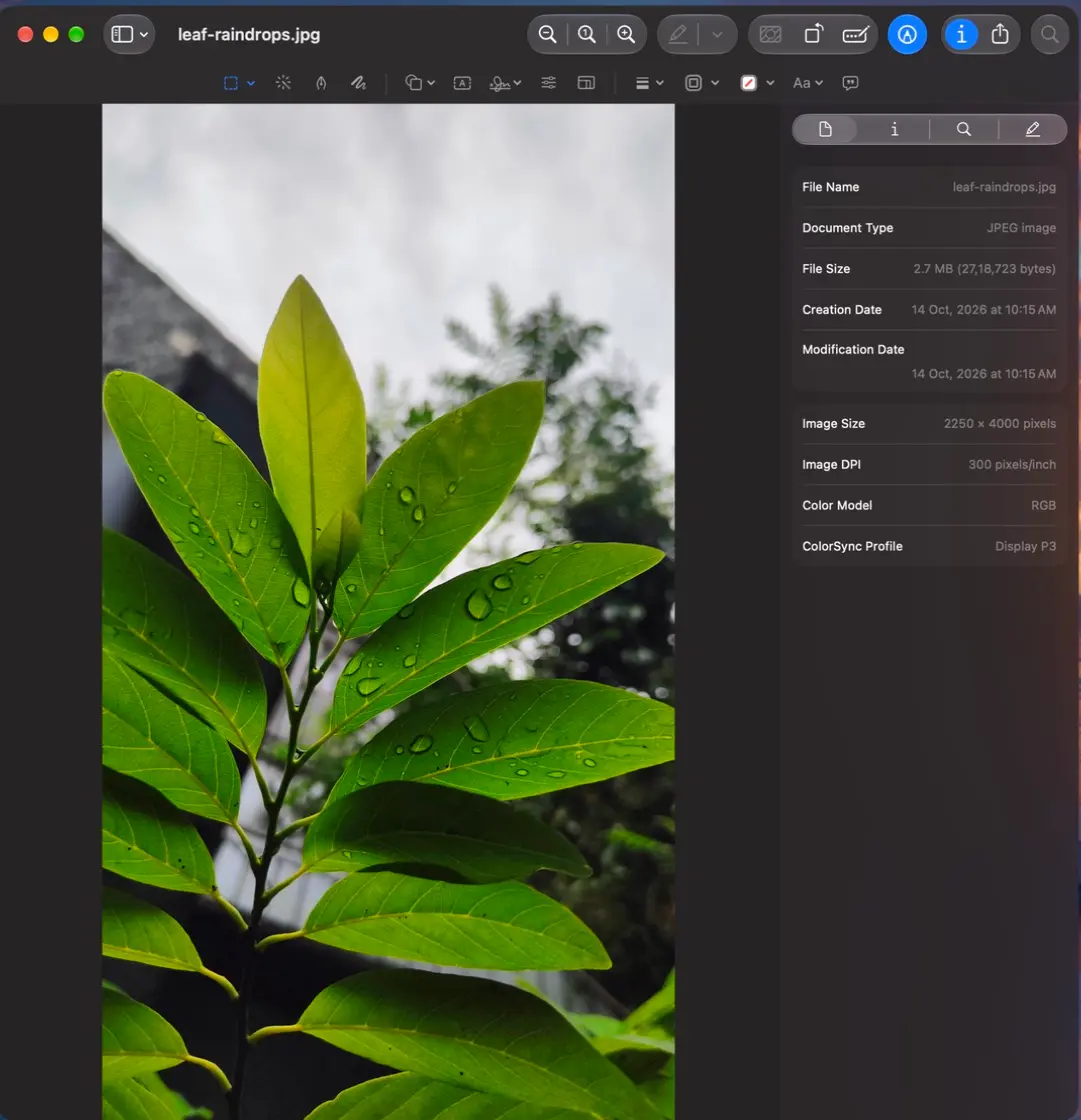Image resolution: width=1081 pixels, height=1120 pixels.
Task: Rotate the image left
Action: [x=813, y=34]
